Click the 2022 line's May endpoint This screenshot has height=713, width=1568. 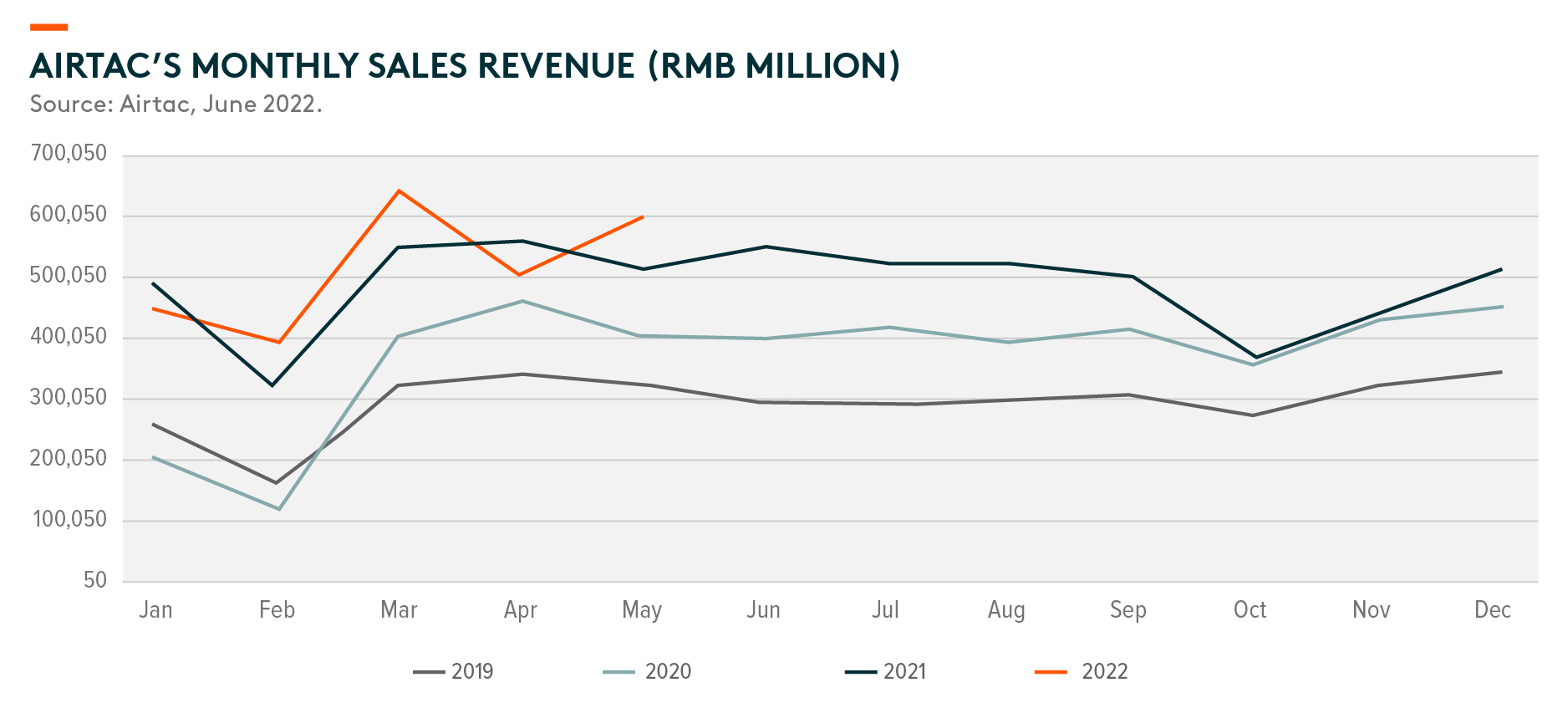642,217
